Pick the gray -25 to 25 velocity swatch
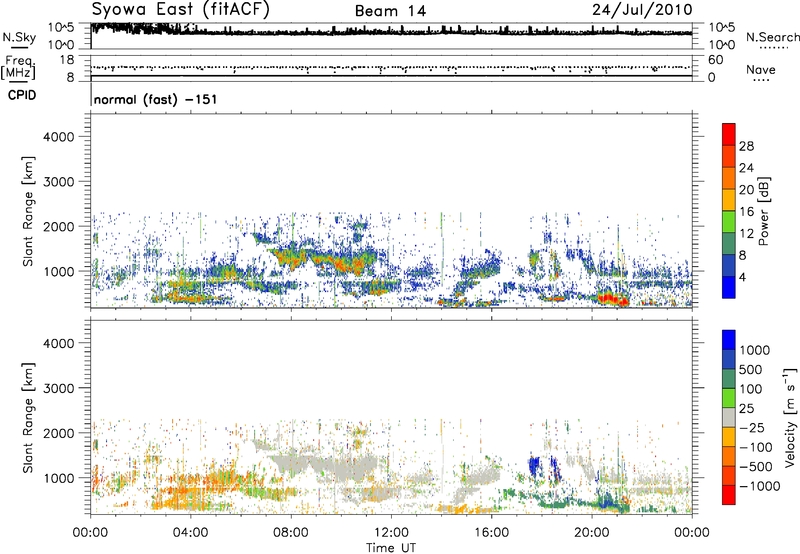 click(729, 418)
